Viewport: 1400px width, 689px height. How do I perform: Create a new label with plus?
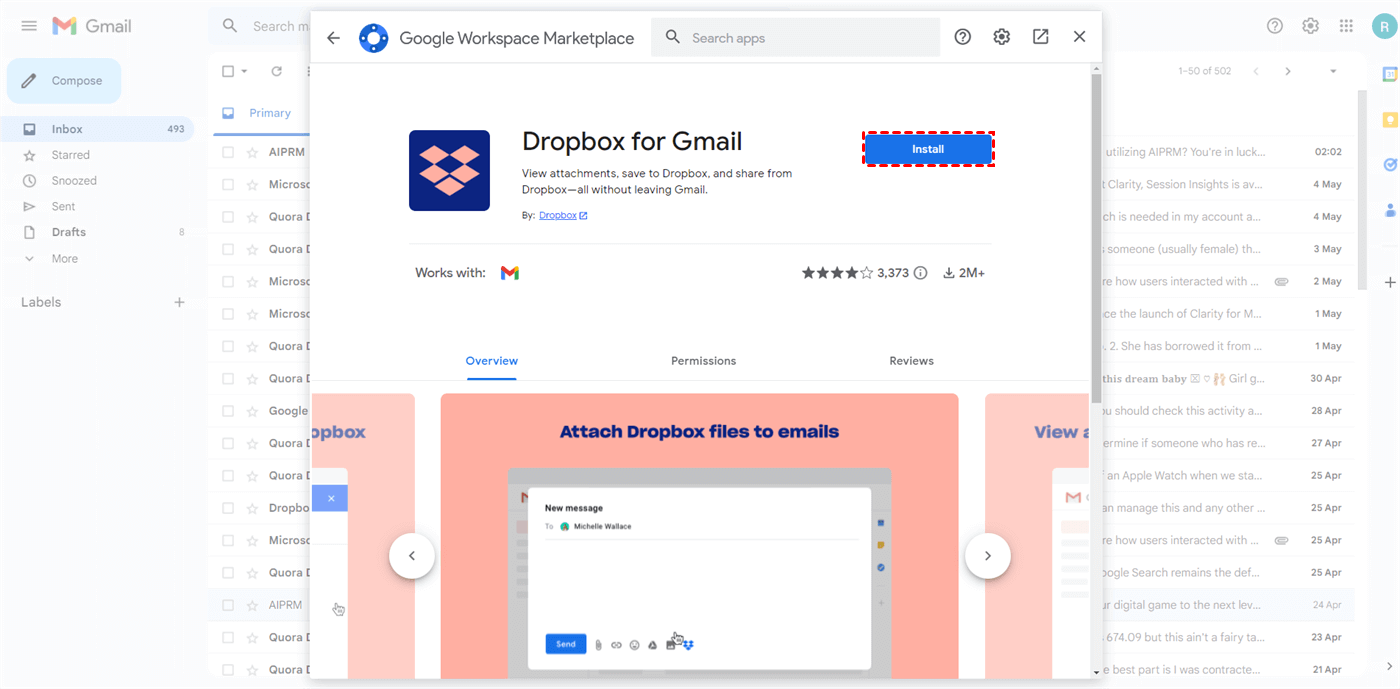click(x=179, y=302)
